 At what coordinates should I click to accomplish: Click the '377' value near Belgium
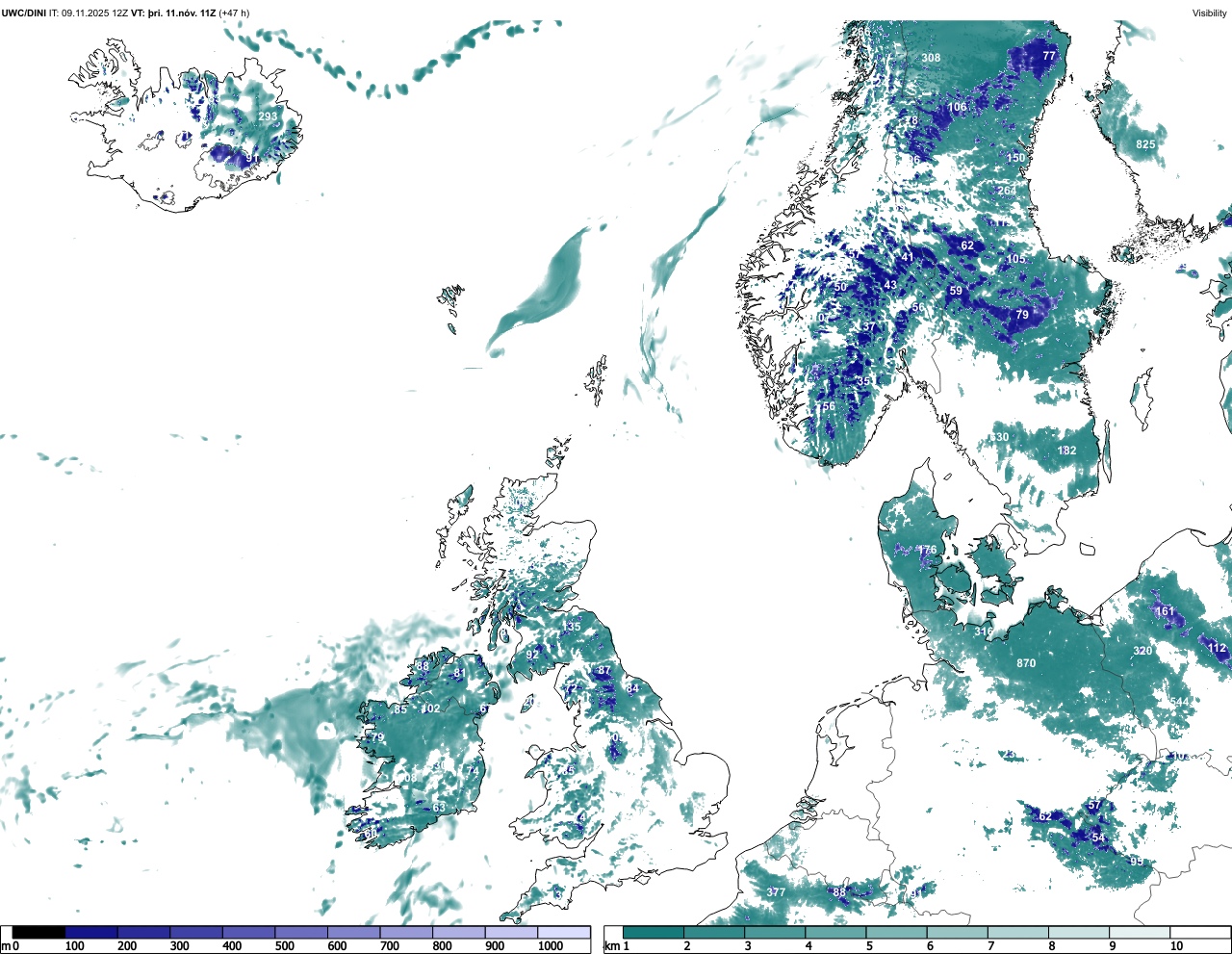click(x=776, y=892)
